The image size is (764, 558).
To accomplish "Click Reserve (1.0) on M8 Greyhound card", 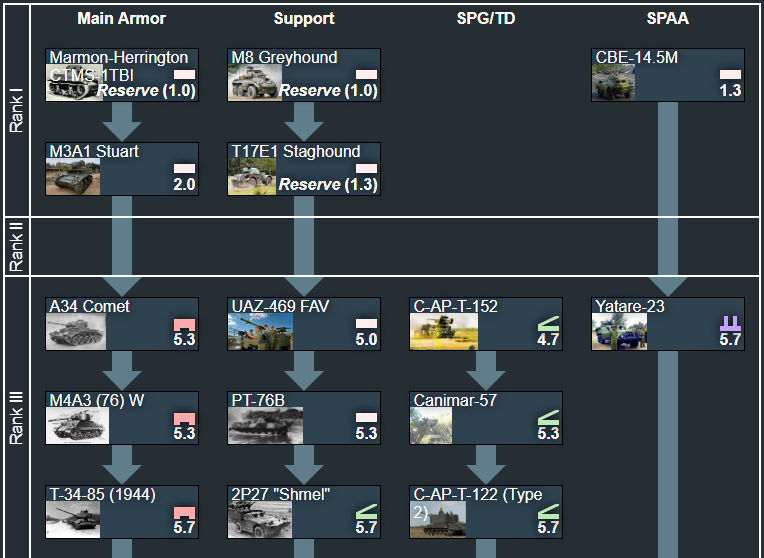I will tap(328, 91).
